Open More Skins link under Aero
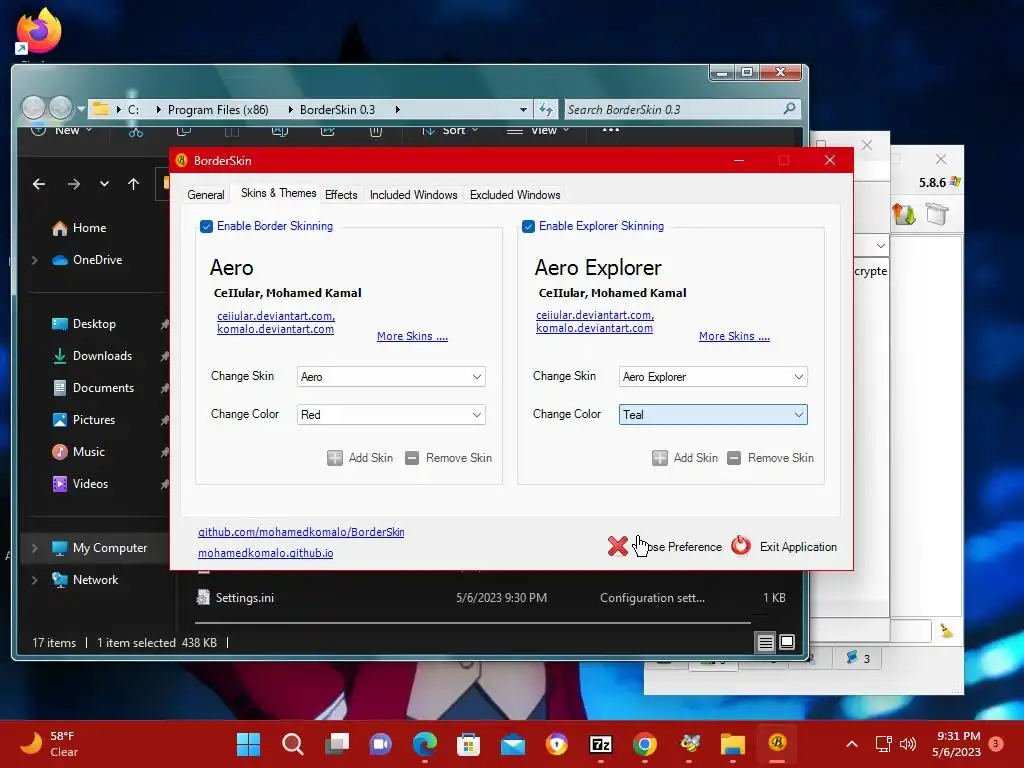Viewport: 1024px width, 768px height. click(x=412, y=336)
